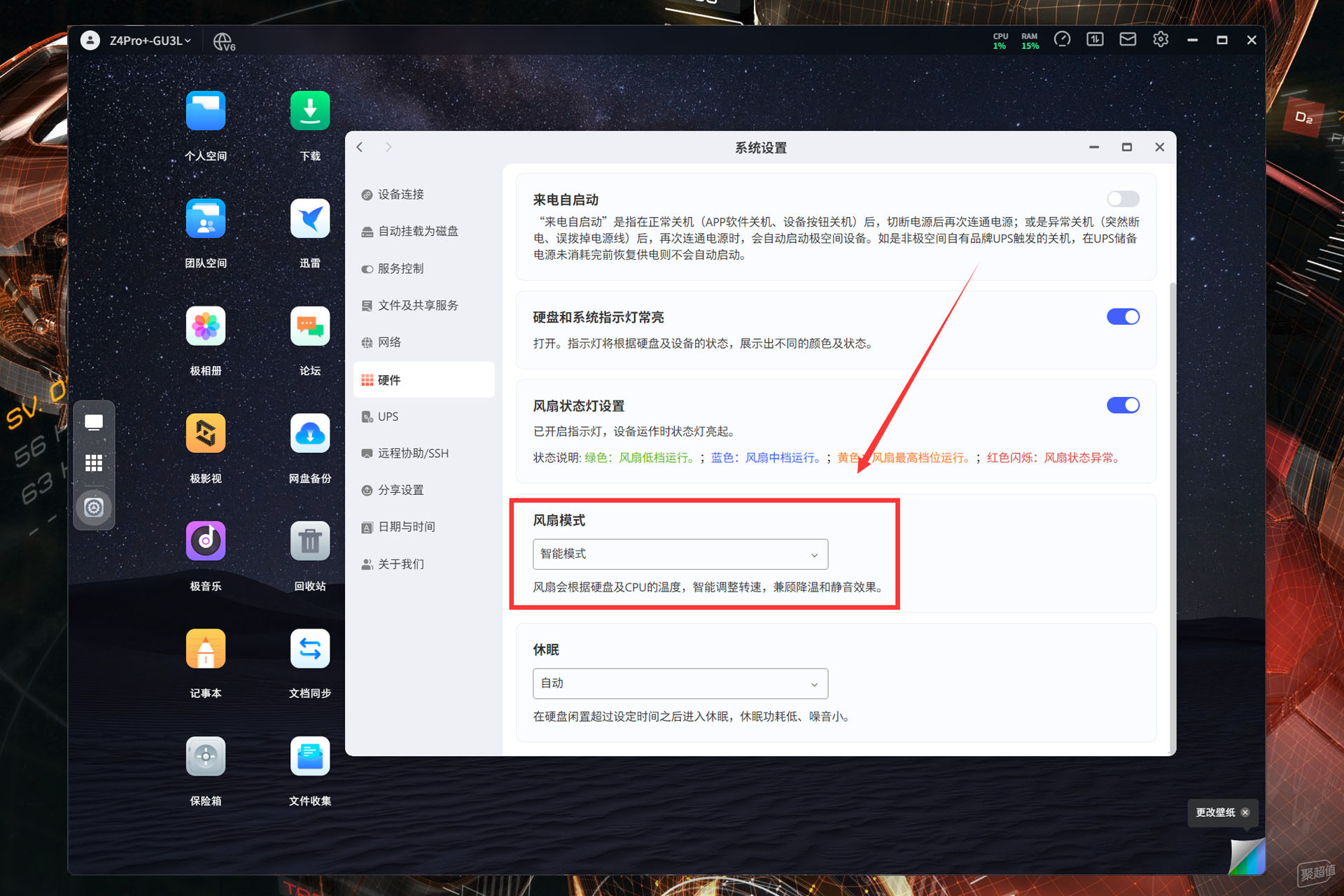1344x896 pixels.
Task: Launch the 极影视 video app
Action: pyautogui.click(x=206, y=433)
